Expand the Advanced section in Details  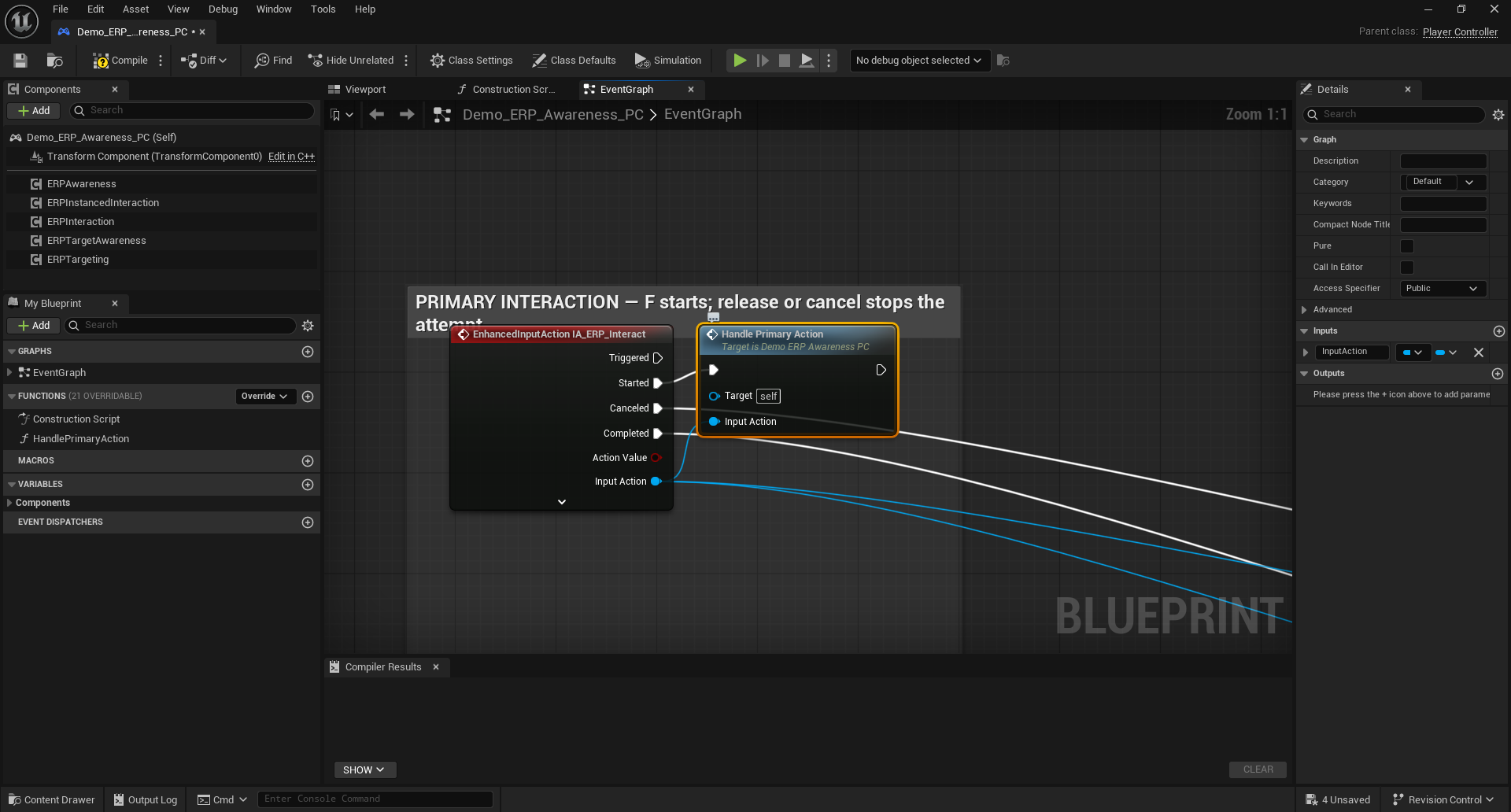[1304, 310]
